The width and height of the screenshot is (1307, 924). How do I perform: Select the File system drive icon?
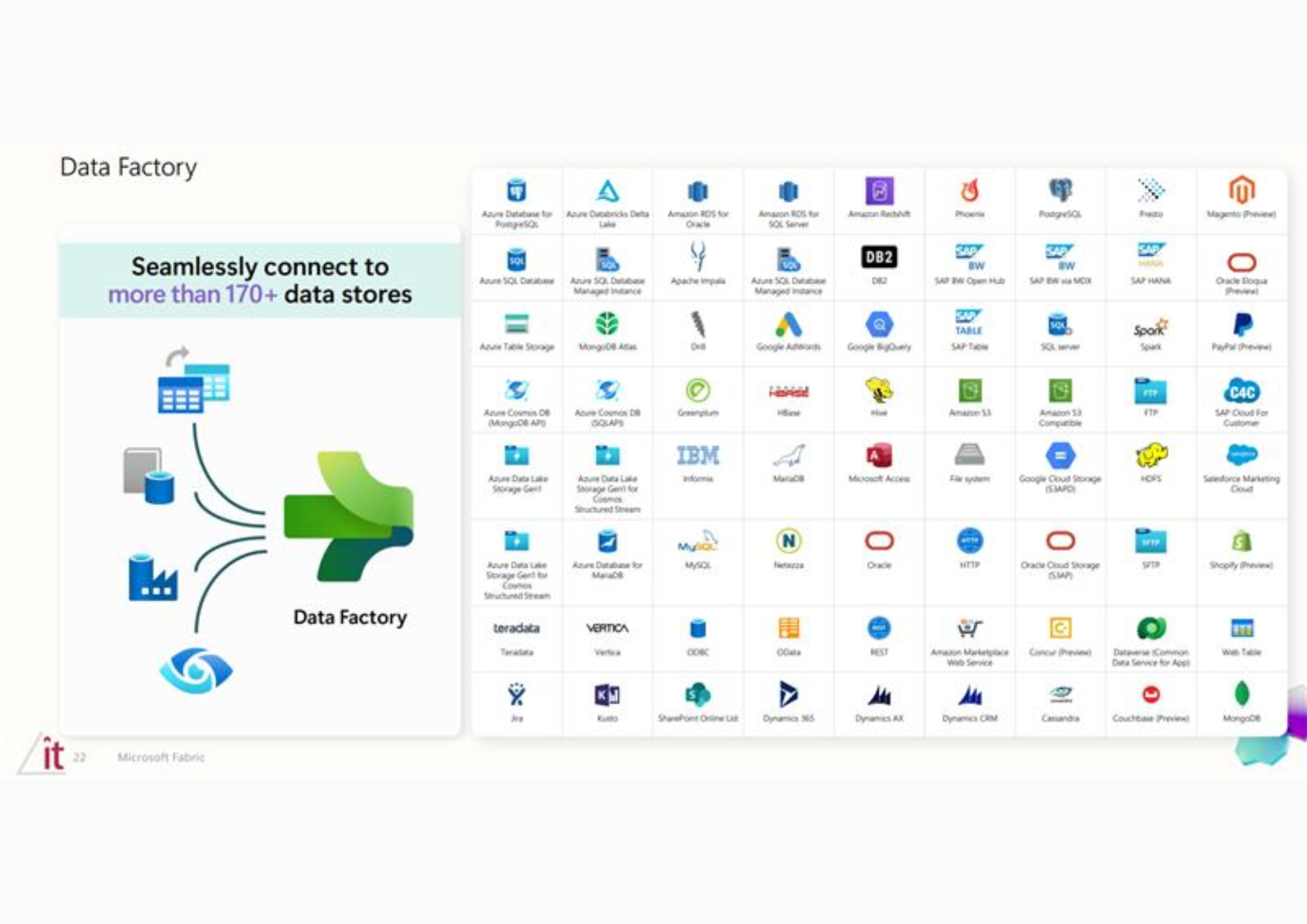click(x=969, y=455)
